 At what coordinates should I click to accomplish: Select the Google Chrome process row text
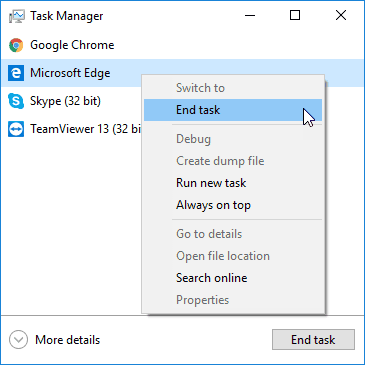pos(72,45)
